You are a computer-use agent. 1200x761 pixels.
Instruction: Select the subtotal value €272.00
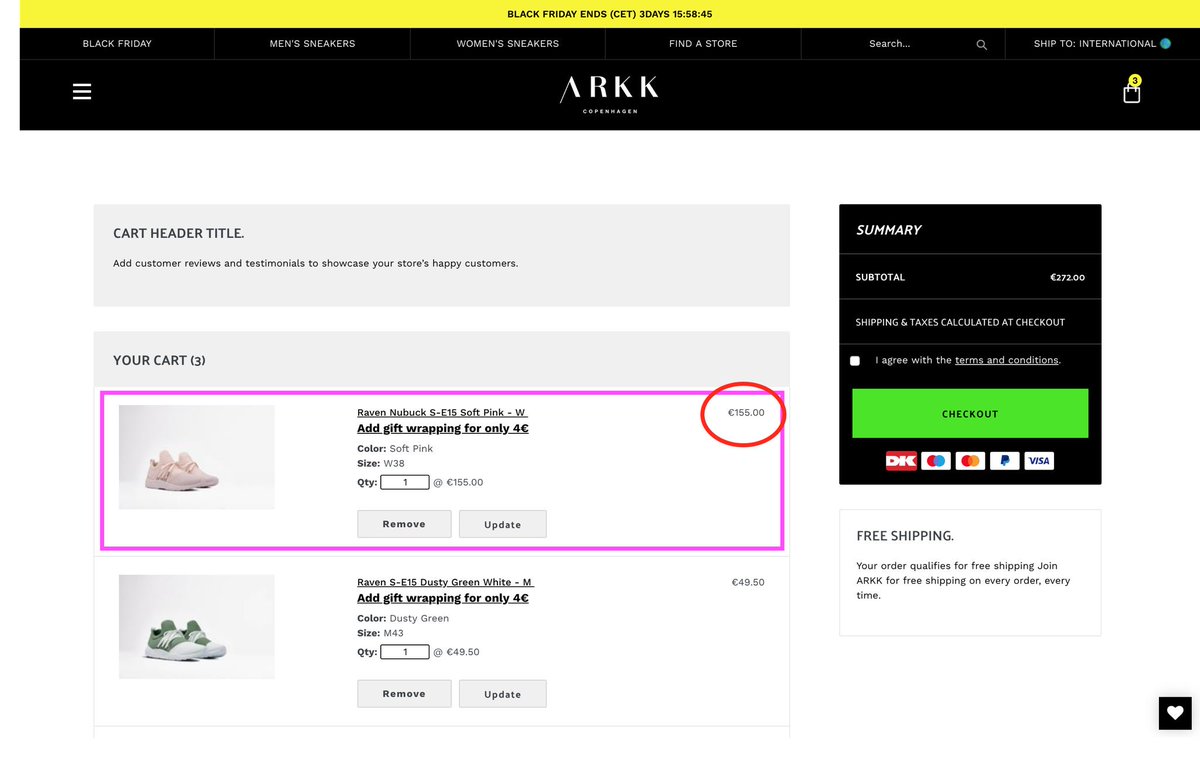click(1067, 278)
